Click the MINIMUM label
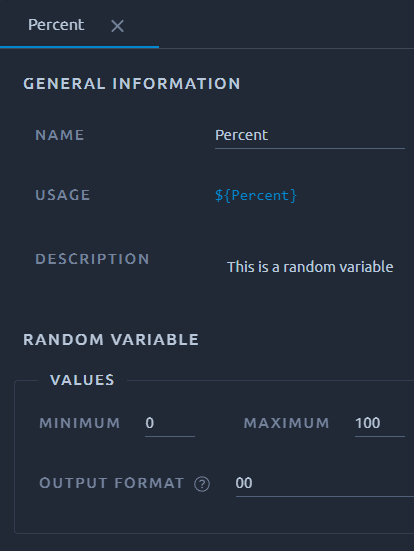The image size is (414, 551). pos(80,423)
